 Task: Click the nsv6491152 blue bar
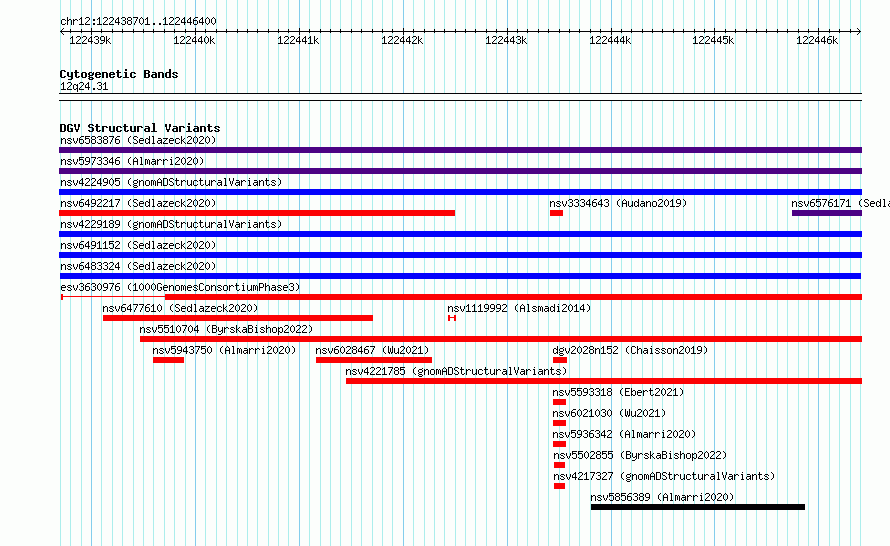460,255
